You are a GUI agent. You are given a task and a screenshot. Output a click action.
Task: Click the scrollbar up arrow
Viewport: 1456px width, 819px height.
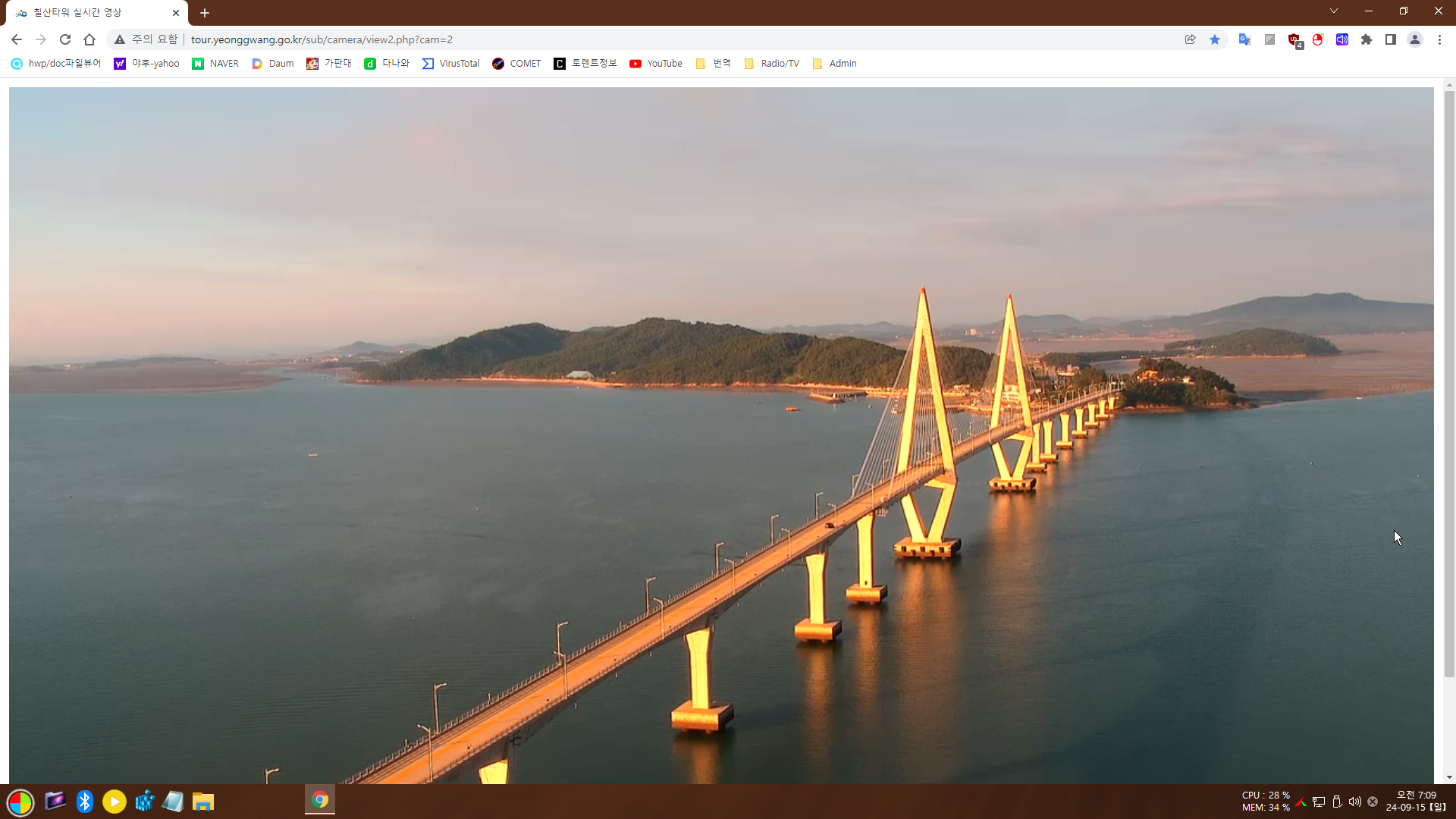point(1449,84)
